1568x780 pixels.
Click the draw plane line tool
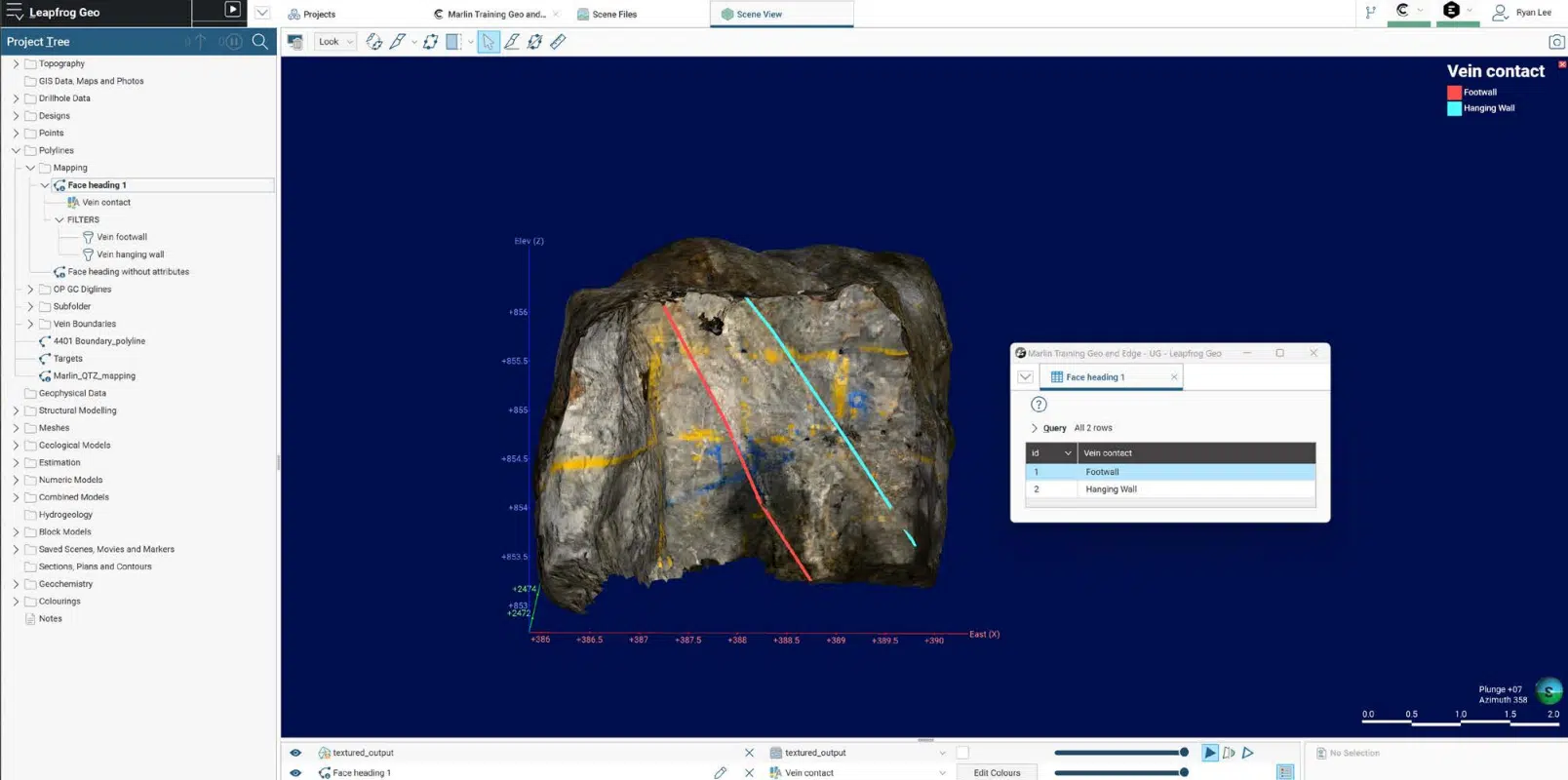click(x=512, y=41)
